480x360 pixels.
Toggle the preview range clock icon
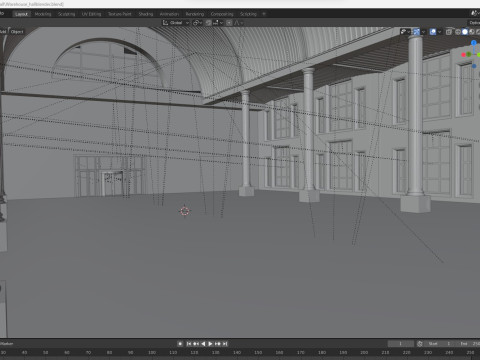(420, 344)
